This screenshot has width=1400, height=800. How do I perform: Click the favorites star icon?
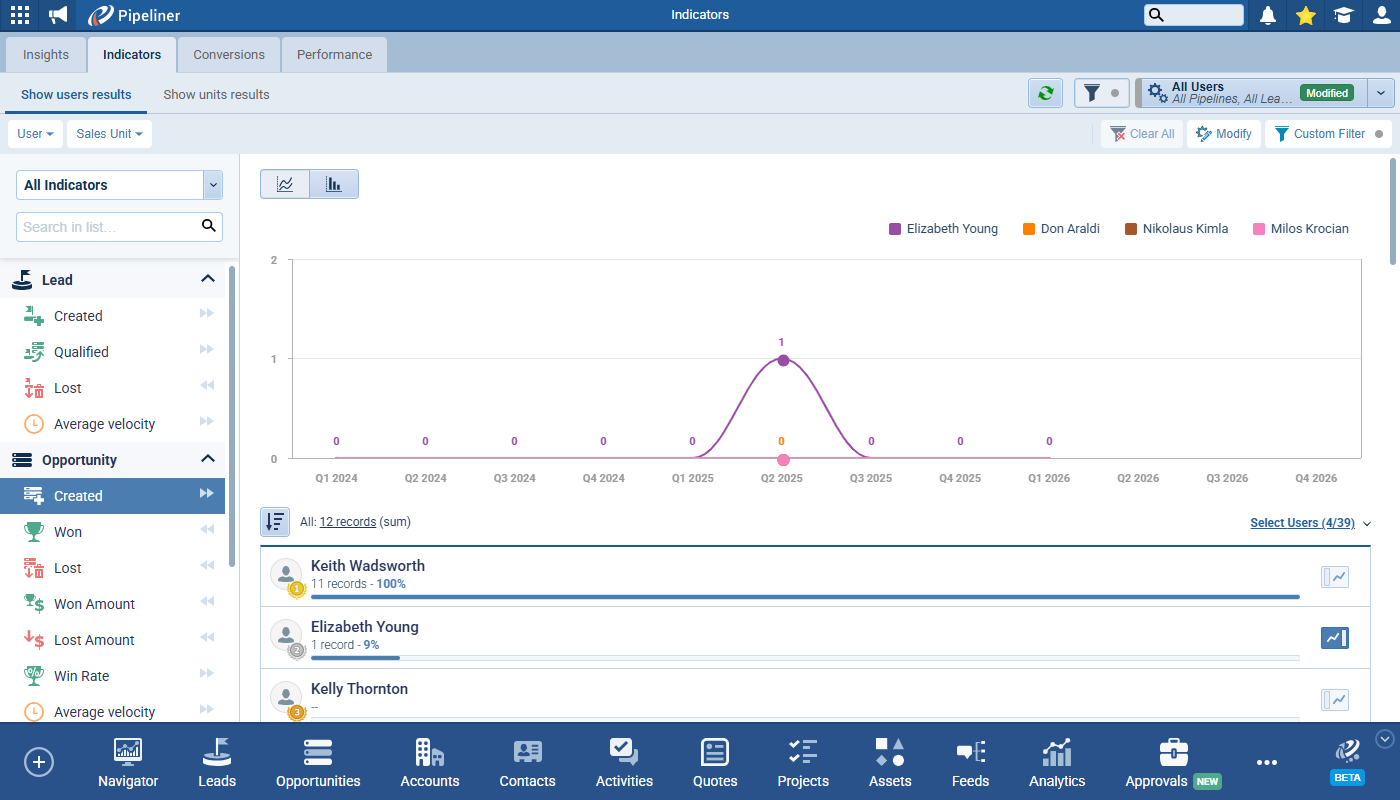tap(1306, 15)
